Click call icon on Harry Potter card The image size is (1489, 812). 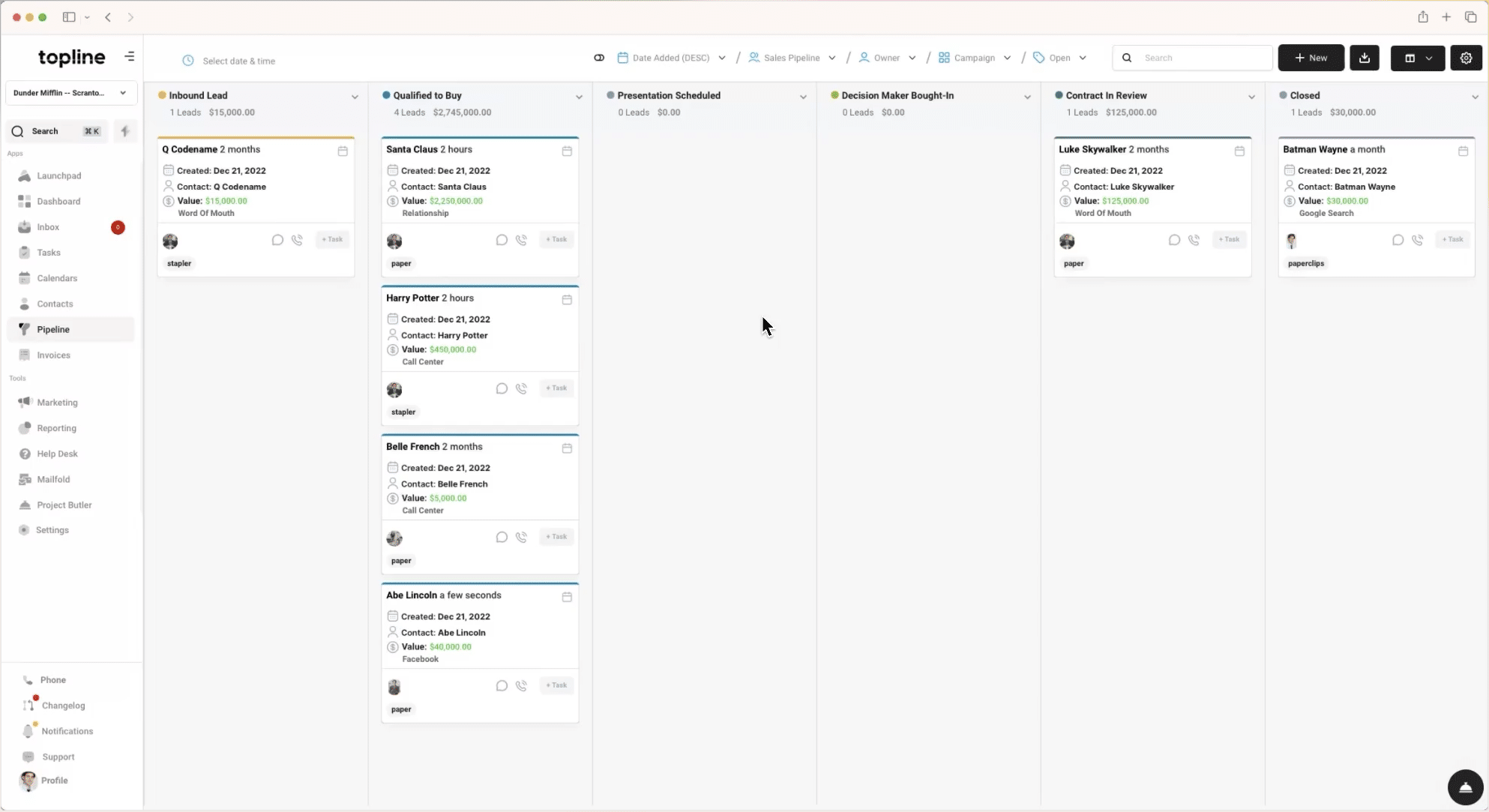[521, 388]
